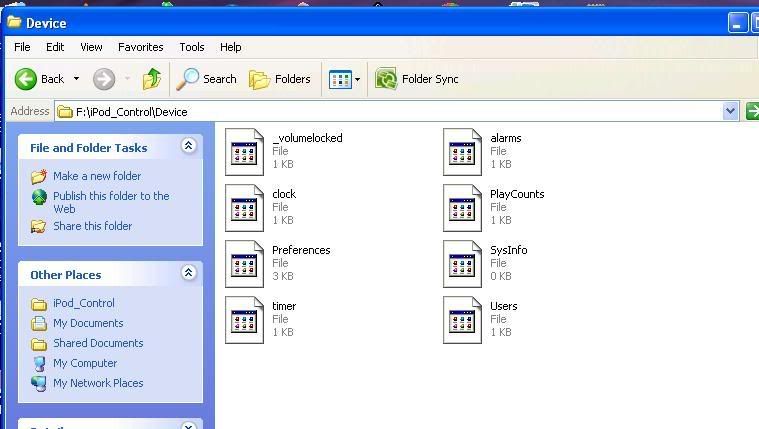Click Make a new folder link
The image size is (759, 429).
tap(96, 176)
